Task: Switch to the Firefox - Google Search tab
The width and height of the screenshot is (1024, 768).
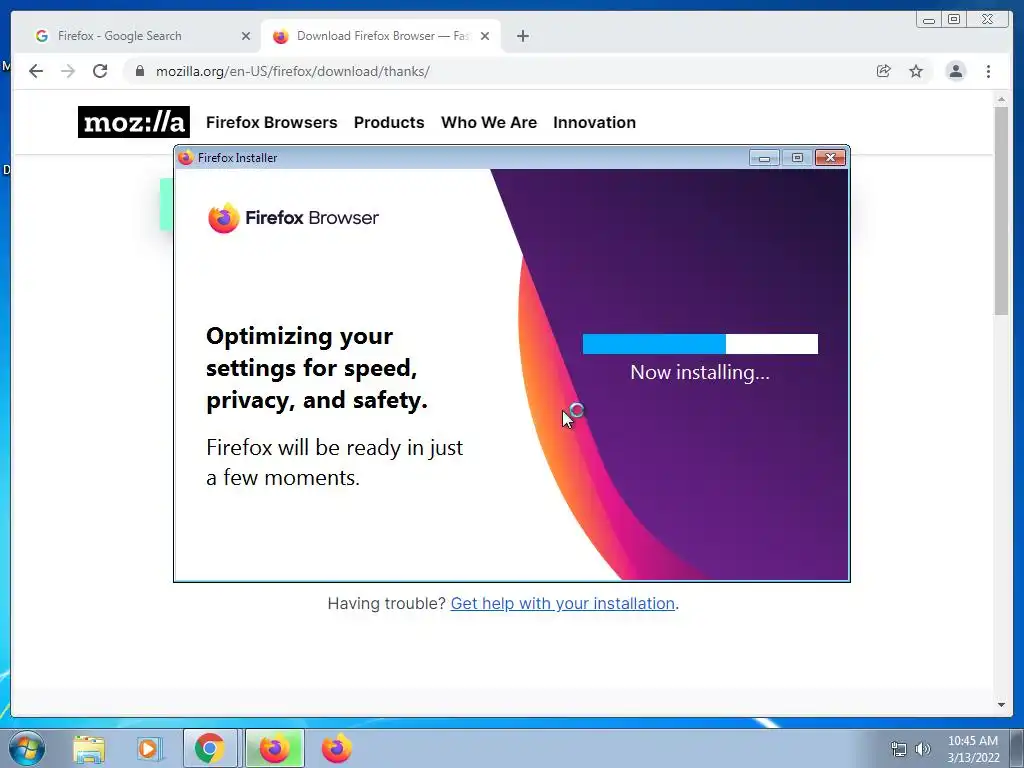Action: 139,36
